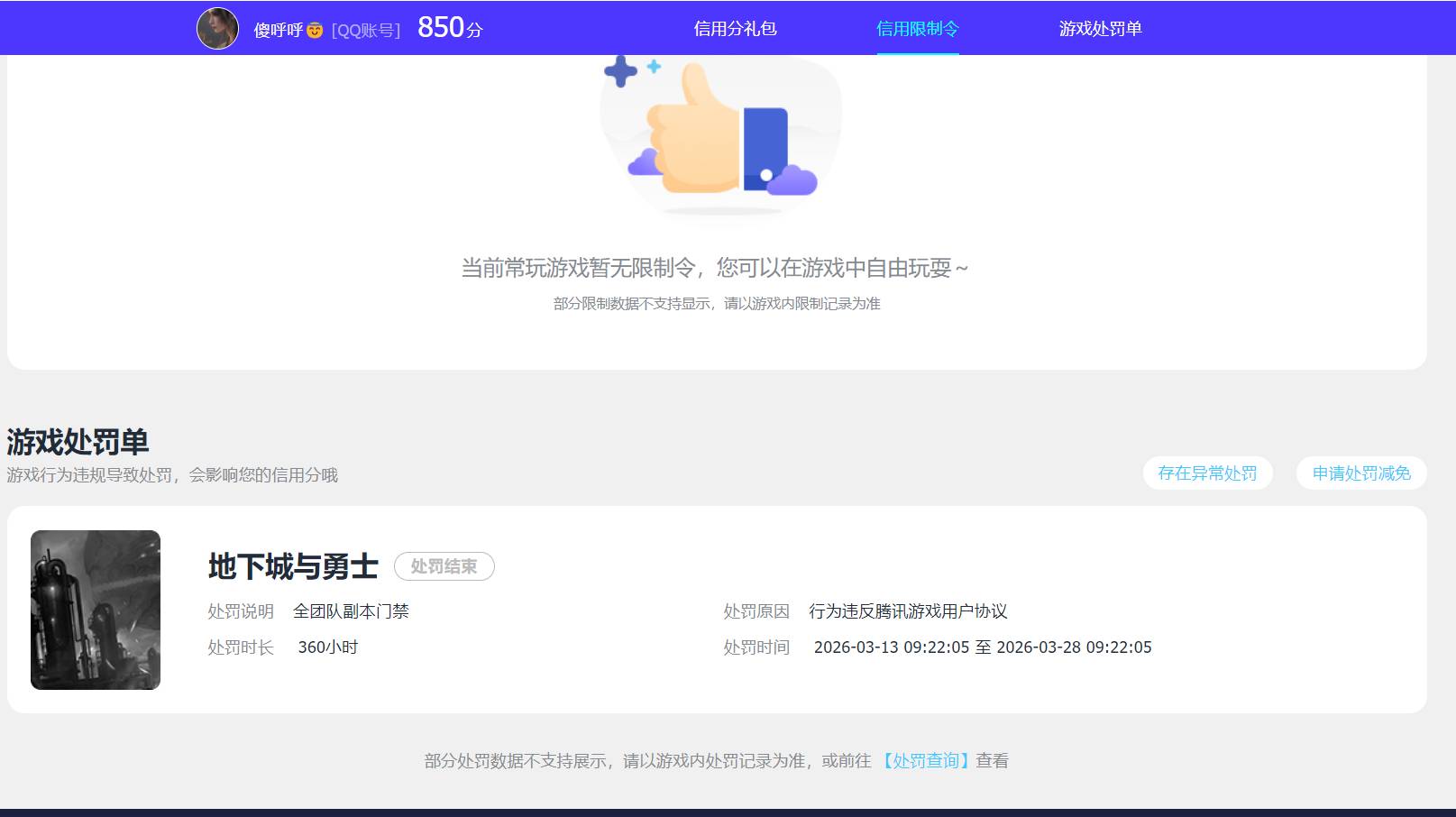Click the 处罚结束 status badge

pyautogui.click(x=444, y=567)
